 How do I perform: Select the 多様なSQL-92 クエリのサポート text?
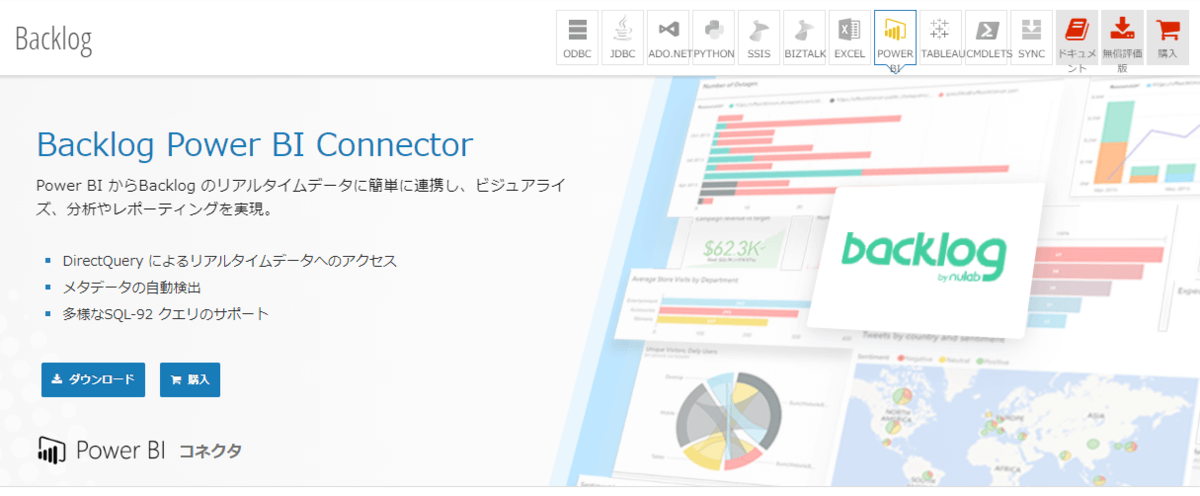tap(166, 314)
